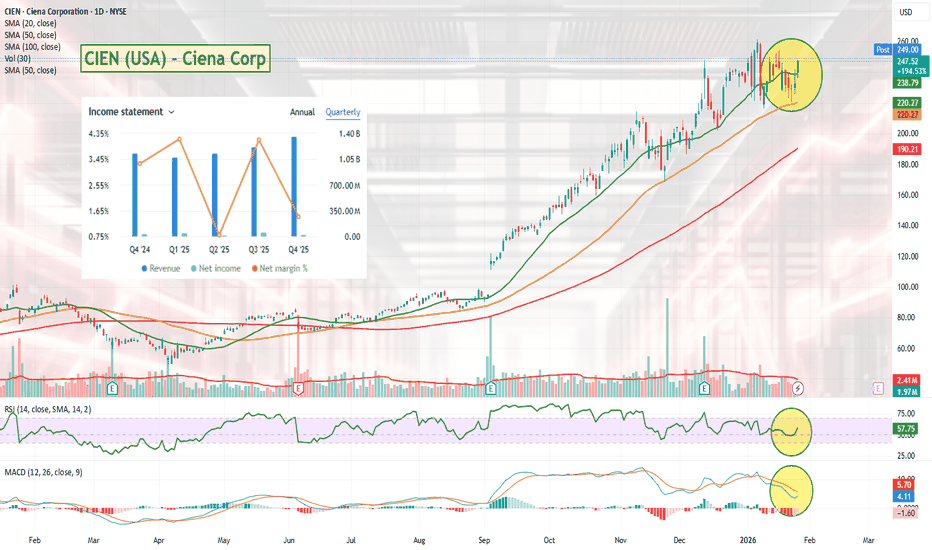Select the Quarterly tab
This screenshot has width=932, height=550.
pyautogui.click(x=343, y=112)
